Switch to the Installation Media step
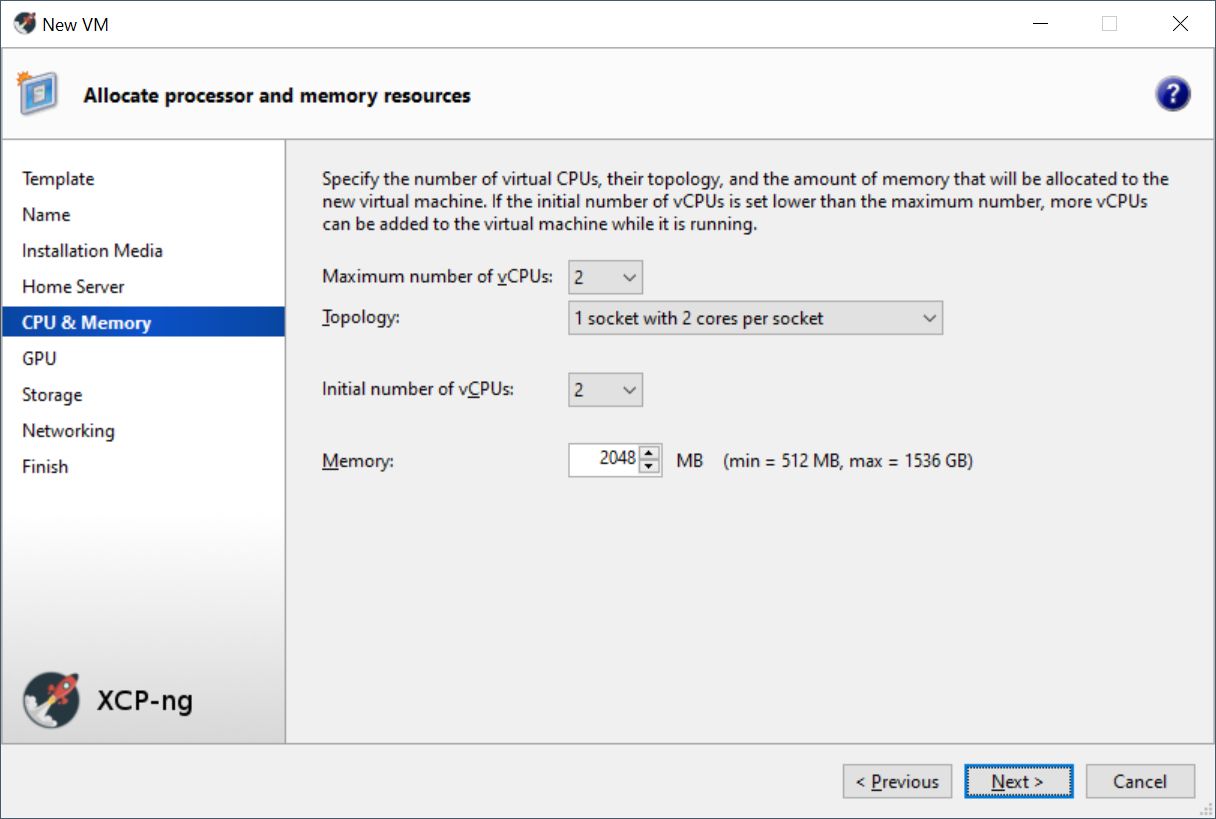Image resolution: width=1216 pixels, height=819 pixels. click(92, 251)
